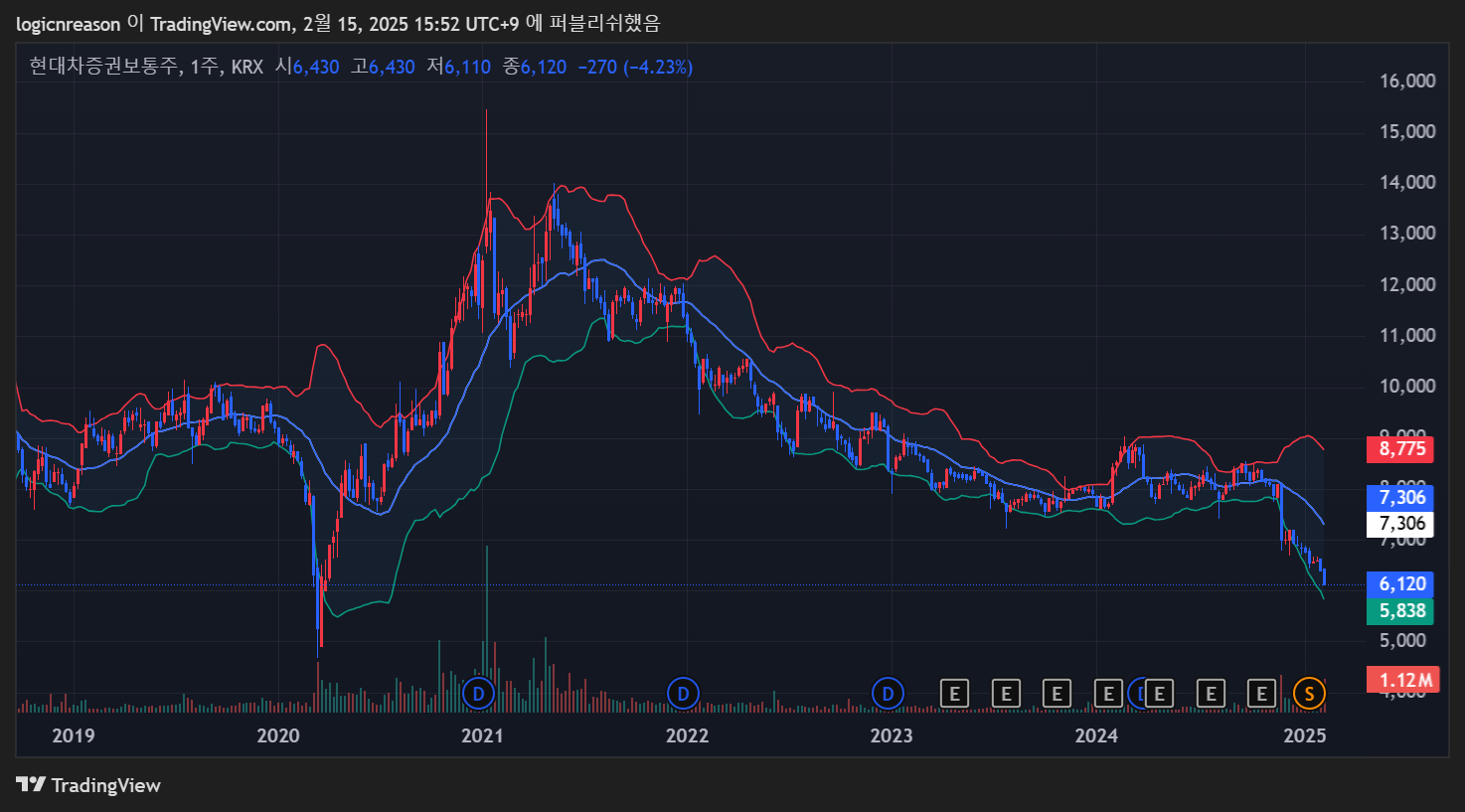
Task: Click the dividend "D" marker below 2022
Action: pyautogui.click(x=685, y=694)
